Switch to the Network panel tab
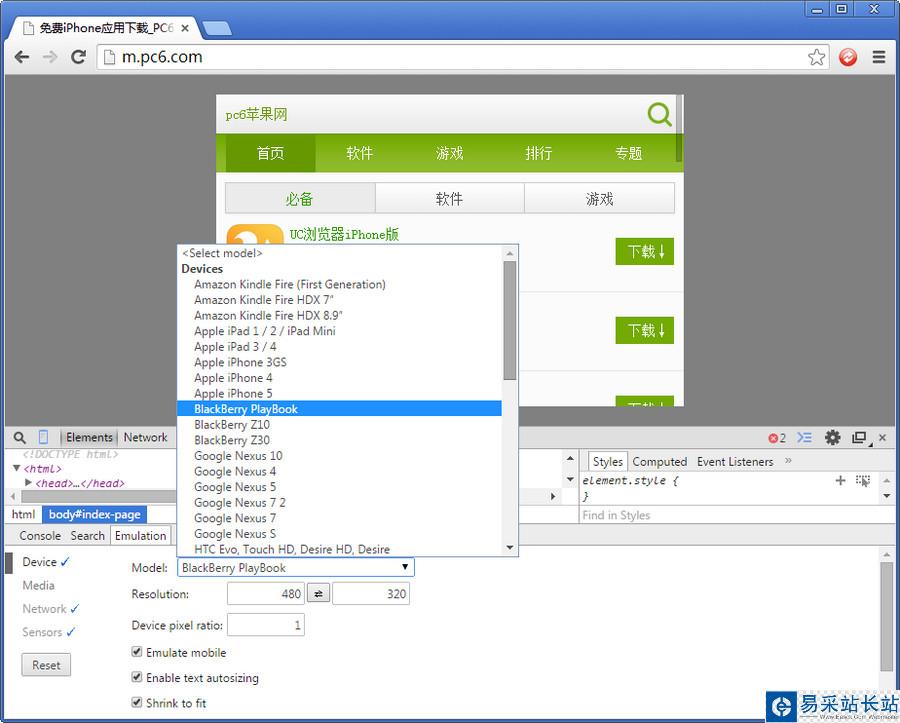 (145, 437)
